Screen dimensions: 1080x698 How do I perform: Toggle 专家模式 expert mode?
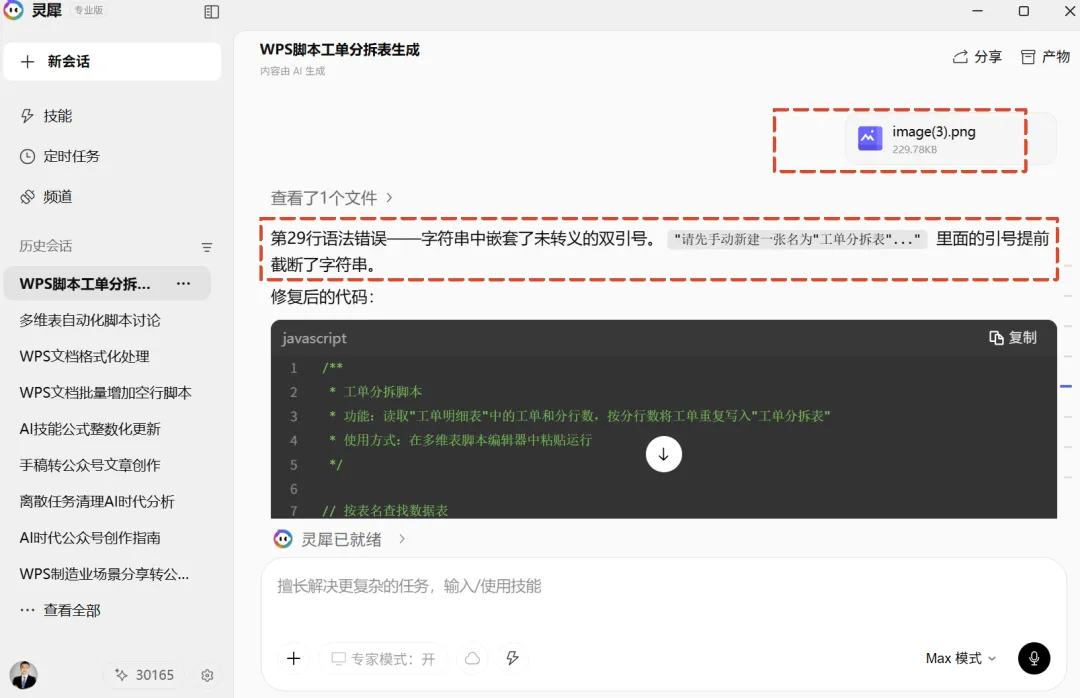coord(383,659)
